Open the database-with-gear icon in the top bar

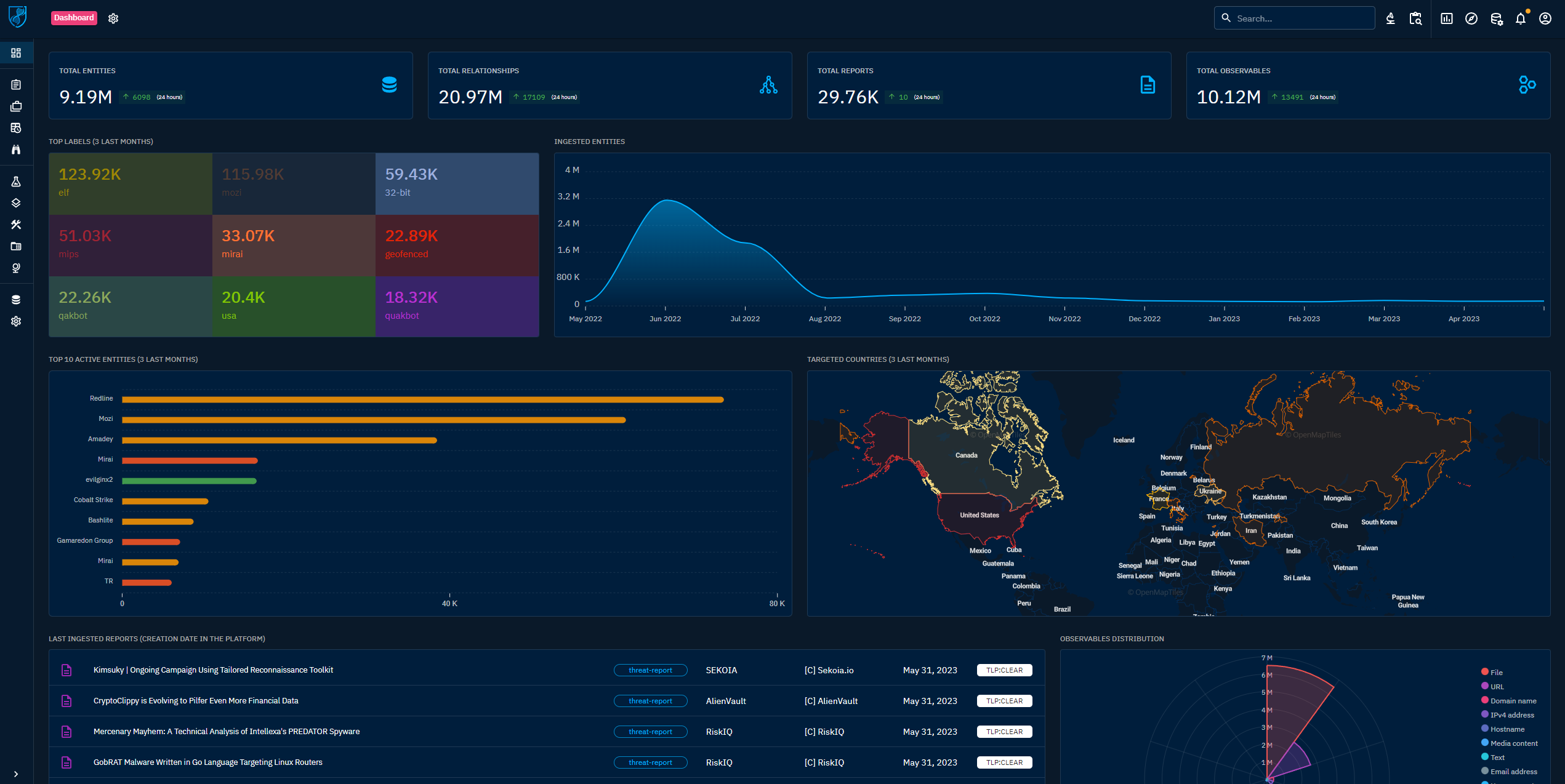coord(1496,18)
